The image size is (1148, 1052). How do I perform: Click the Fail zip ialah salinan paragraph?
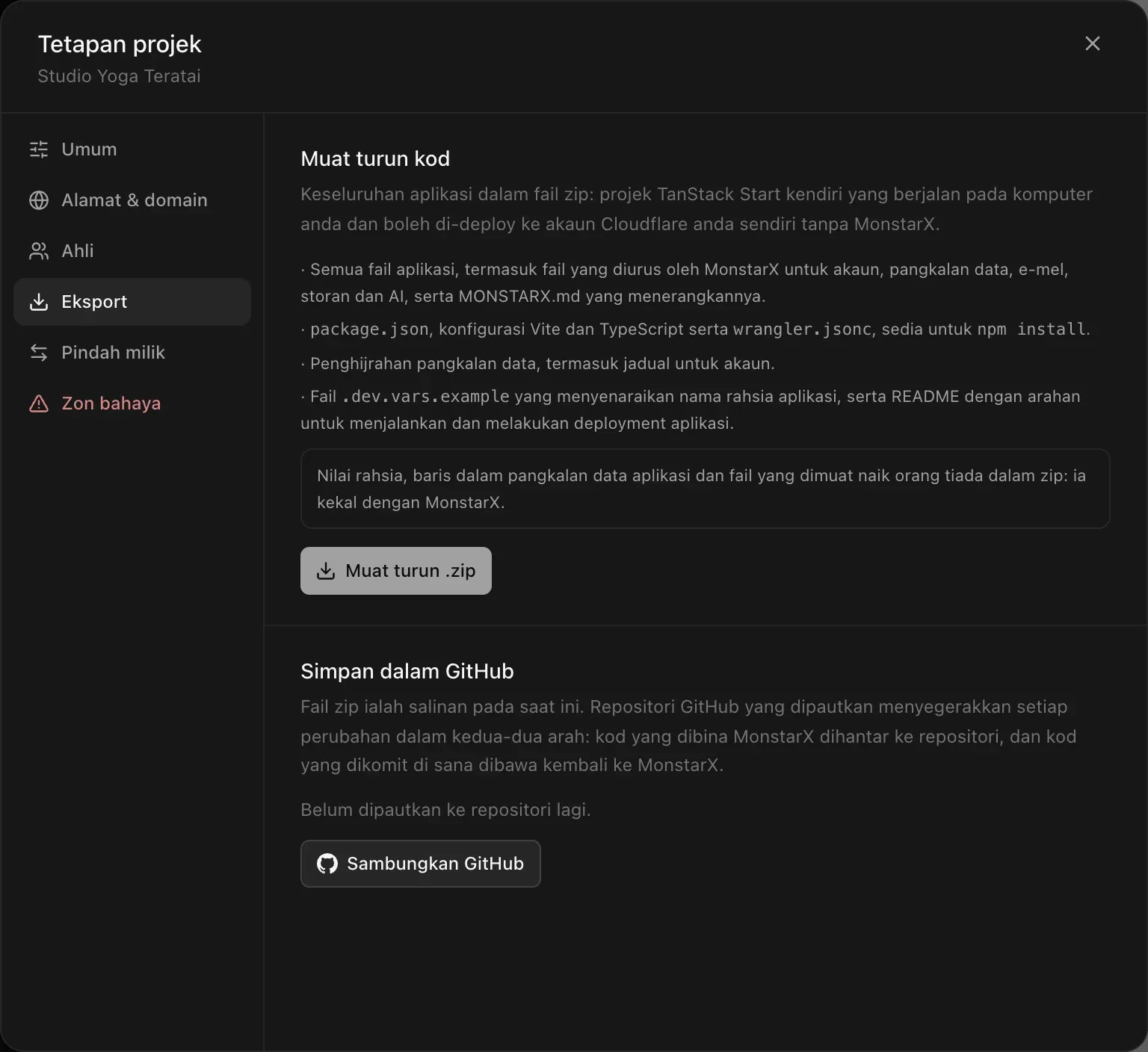[688, 736]
